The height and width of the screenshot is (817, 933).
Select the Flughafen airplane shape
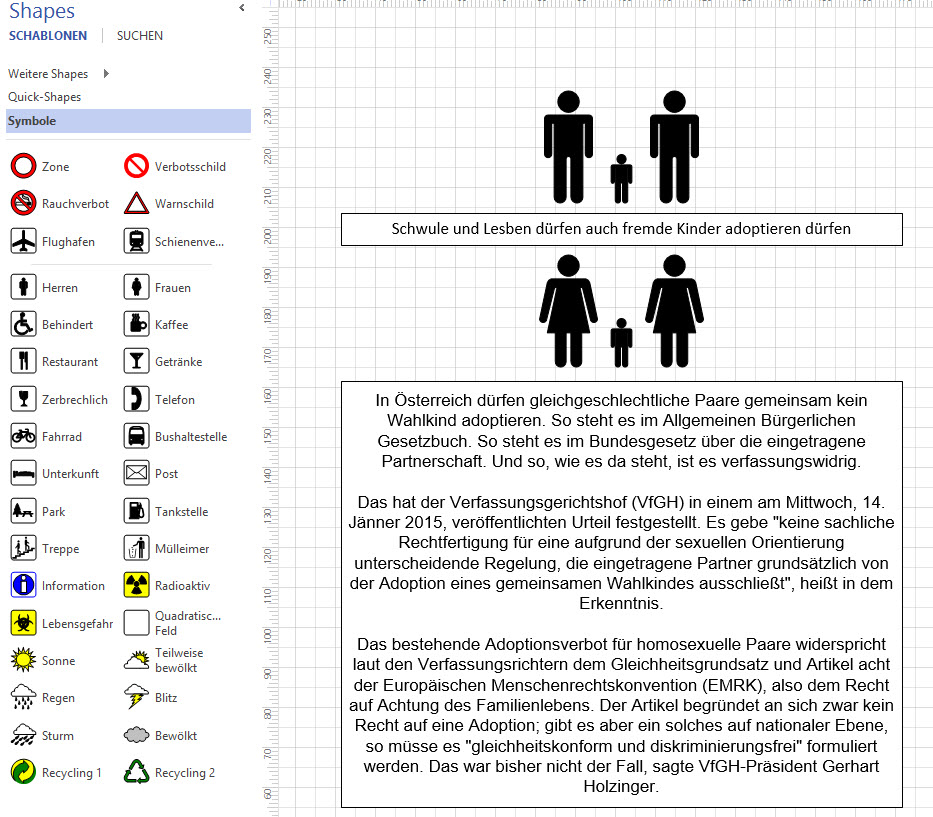click(x=24, y=242)
